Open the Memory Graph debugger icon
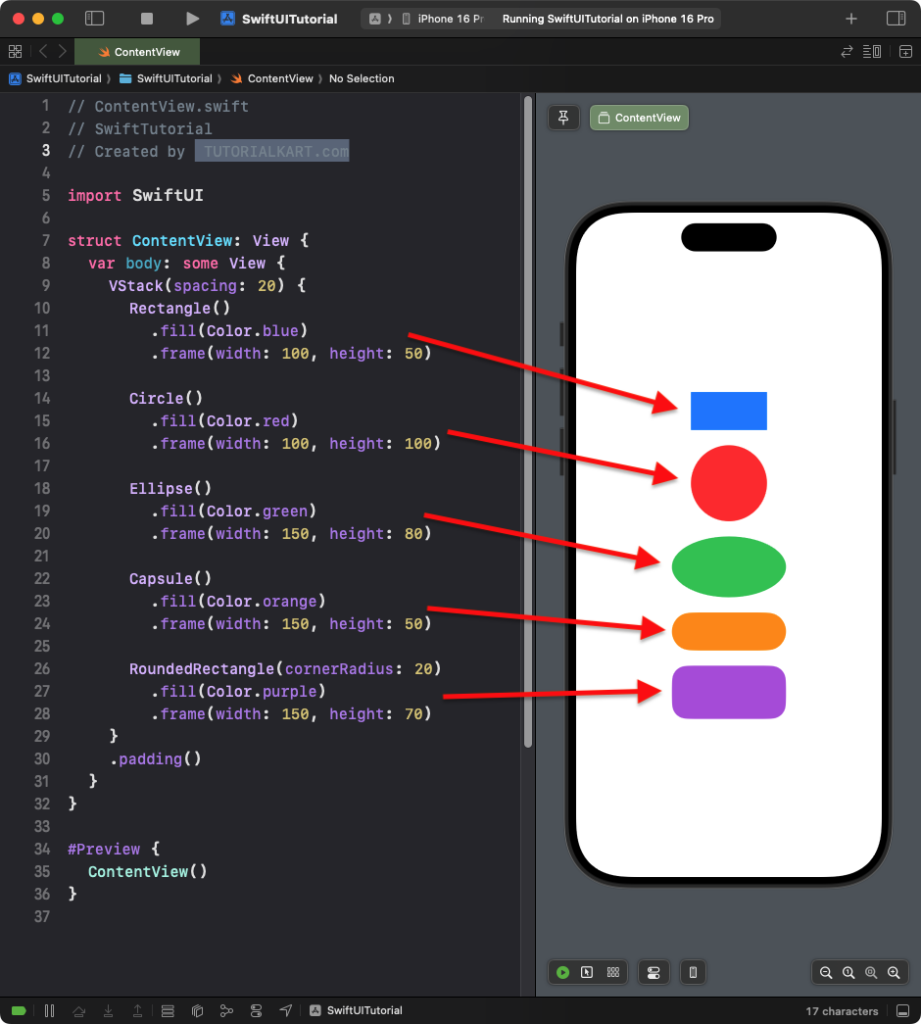 point(225,1011)
